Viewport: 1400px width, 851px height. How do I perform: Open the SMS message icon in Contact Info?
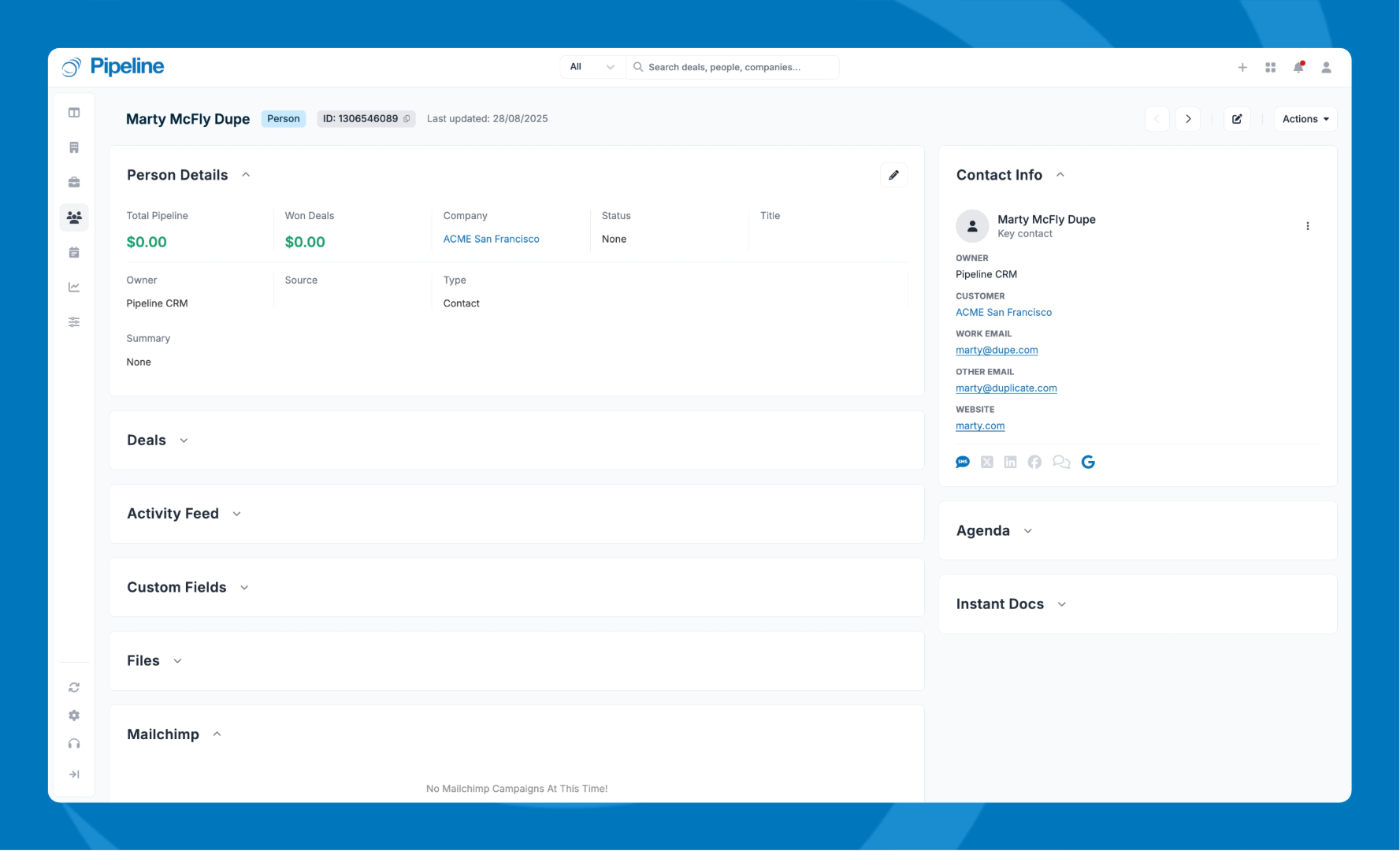click(963, 463)
